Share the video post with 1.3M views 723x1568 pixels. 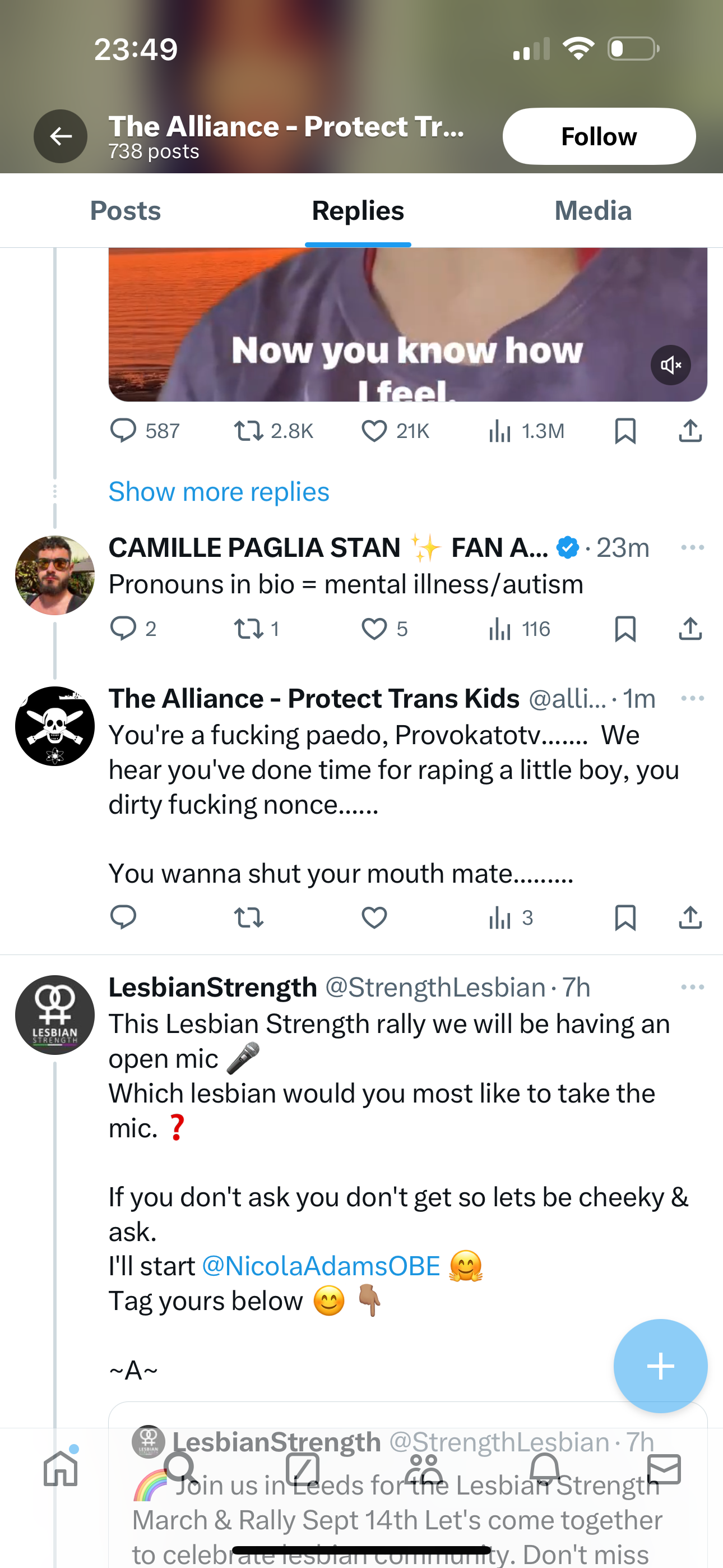click(x=690, y=431)
